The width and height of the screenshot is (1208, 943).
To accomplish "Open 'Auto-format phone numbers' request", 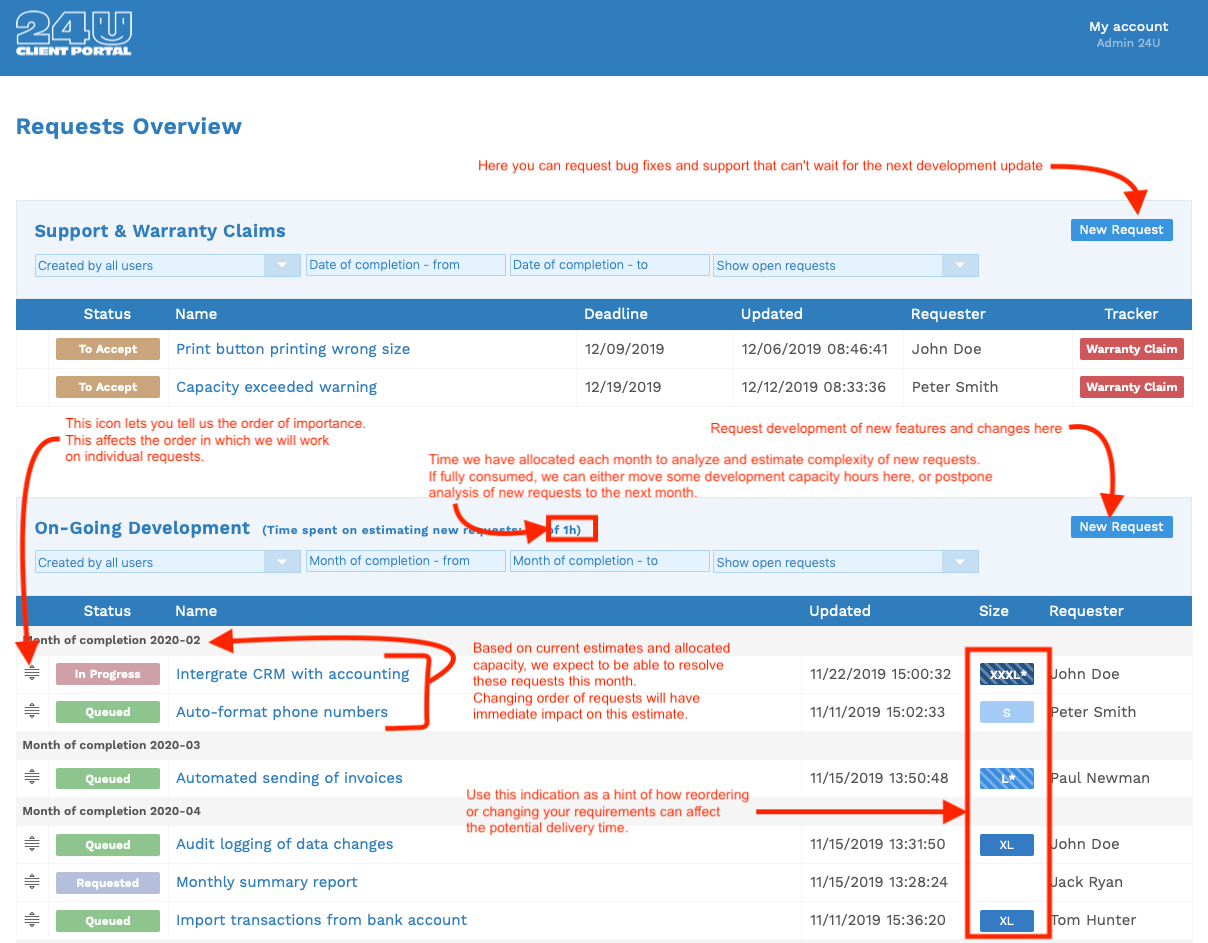I will [282, 712].
